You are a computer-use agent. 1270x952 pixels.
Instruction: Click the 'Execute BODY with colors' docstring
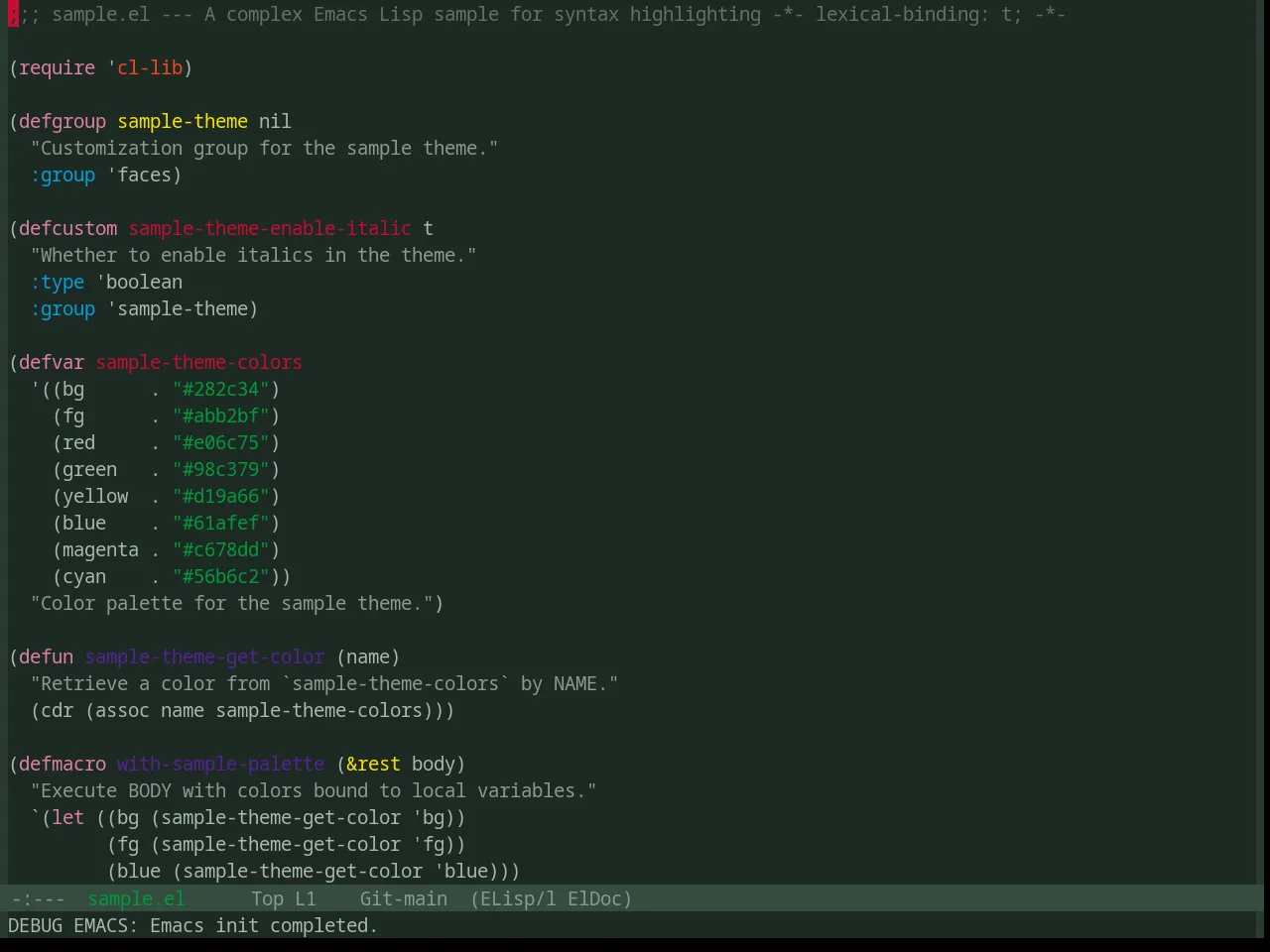(314, 790)
